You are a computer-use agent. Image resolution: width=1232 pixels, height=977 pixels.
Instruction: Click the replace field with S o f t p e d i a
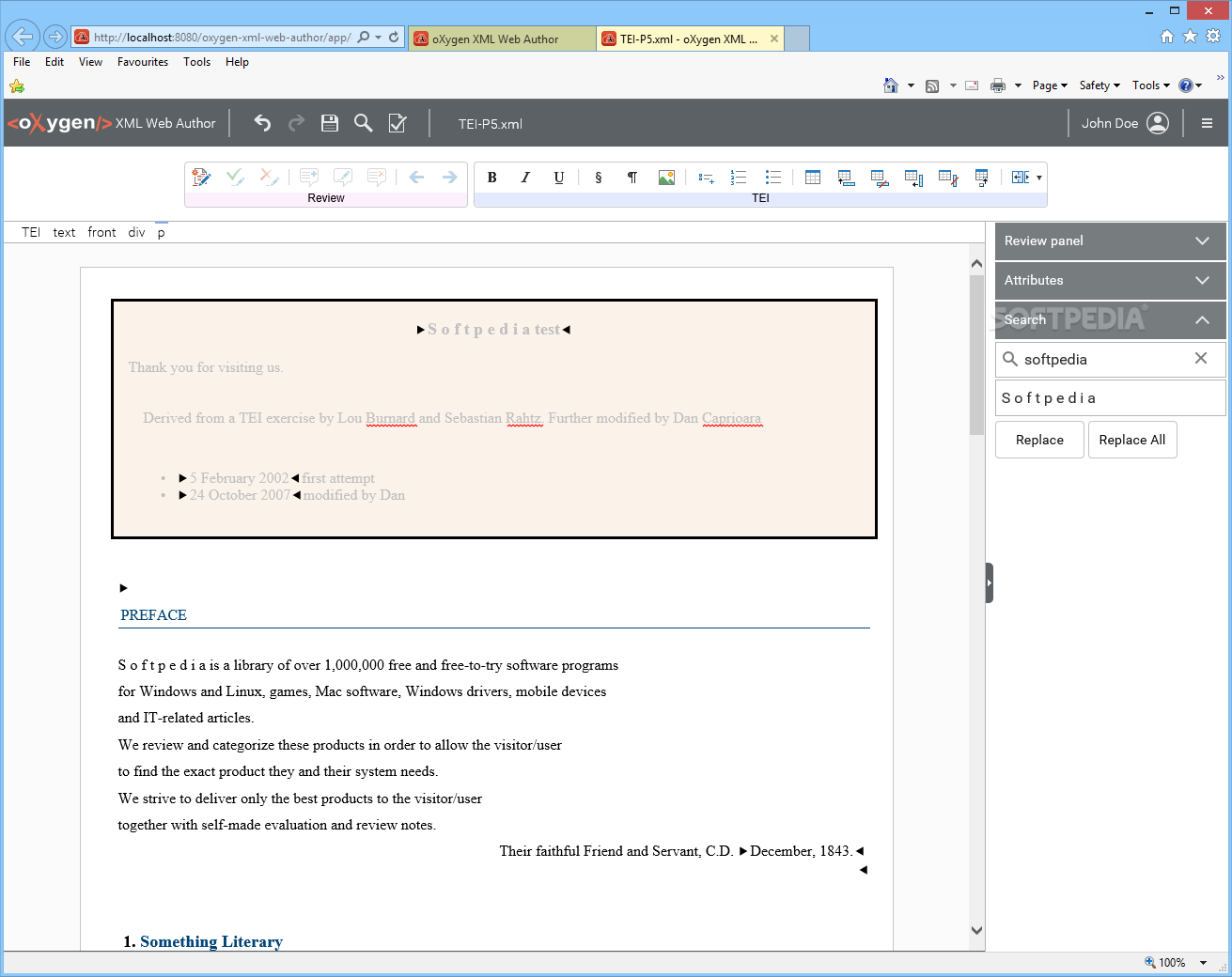click(1110, 398)
